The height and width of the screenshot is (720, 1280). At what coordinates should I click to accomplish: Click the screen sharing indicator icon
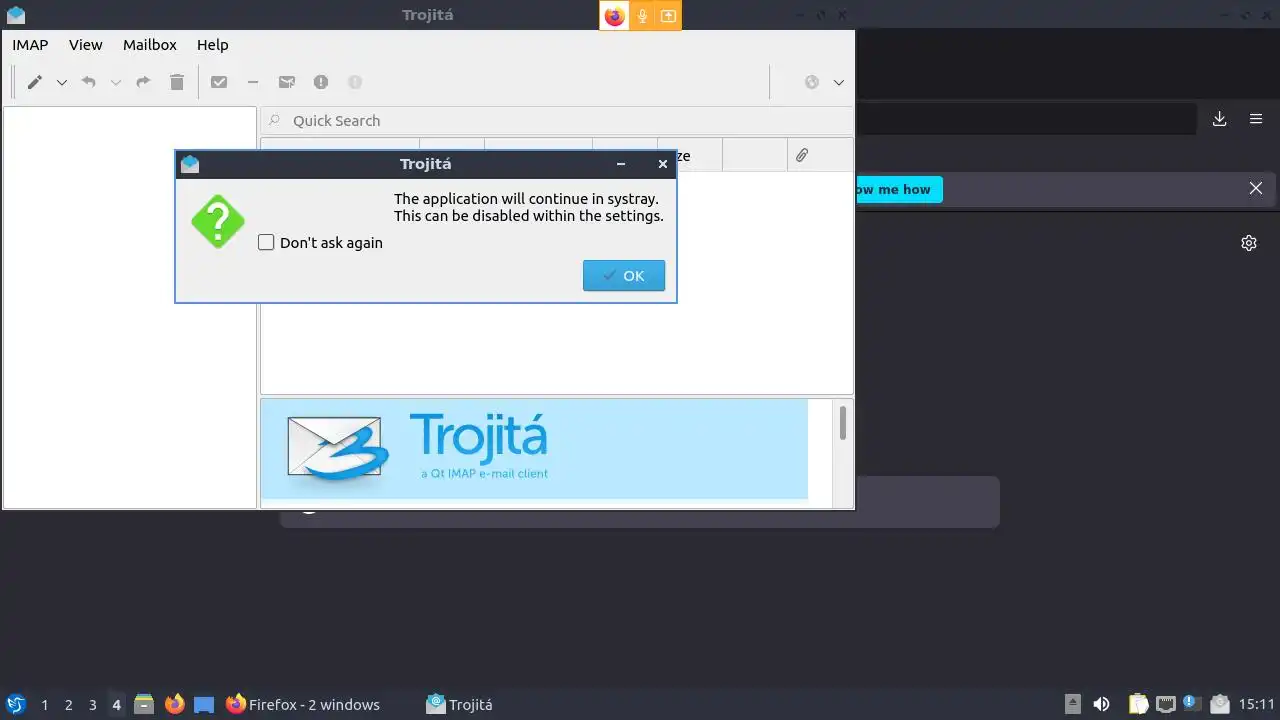pyautogui.click(x=668, y=16)
